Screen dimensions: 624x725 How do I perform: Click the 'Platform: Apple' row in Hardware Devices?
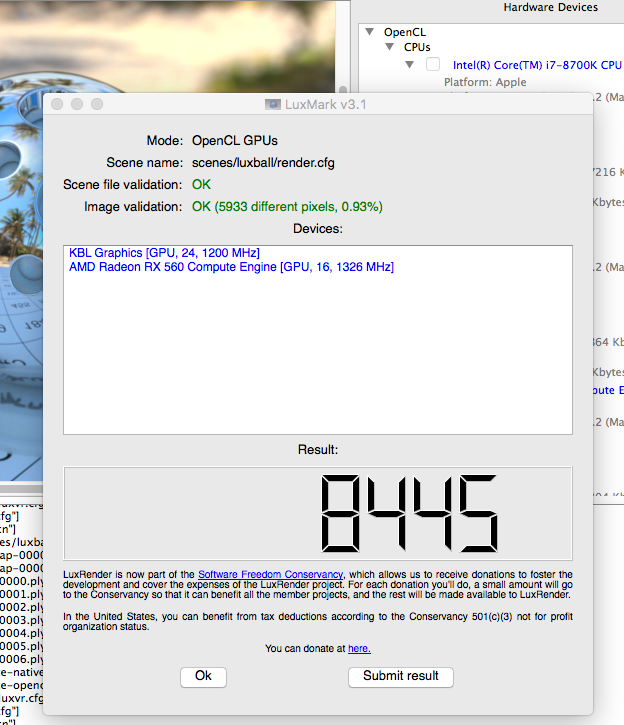point(485,82)
